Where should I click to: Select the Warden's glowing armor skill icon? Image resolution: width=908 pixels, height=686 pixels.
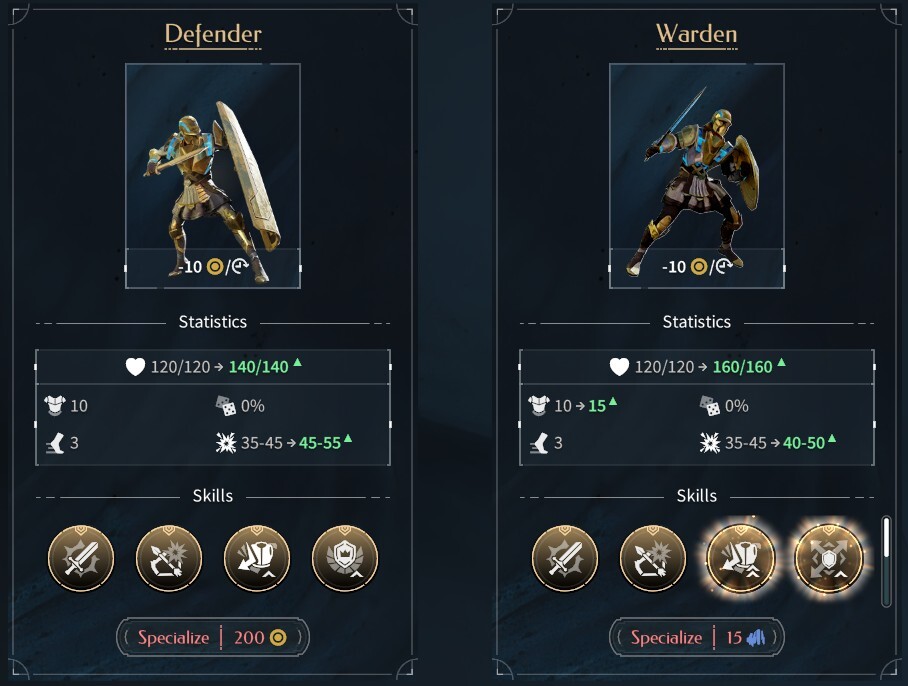click(x=741, y=558)
